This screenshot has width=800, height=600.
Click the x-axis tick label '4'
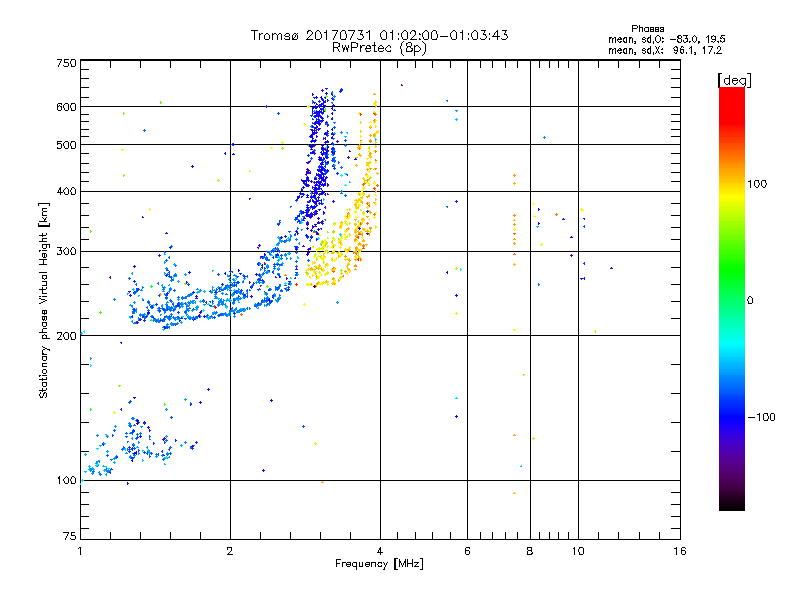(x=380, y=551)
